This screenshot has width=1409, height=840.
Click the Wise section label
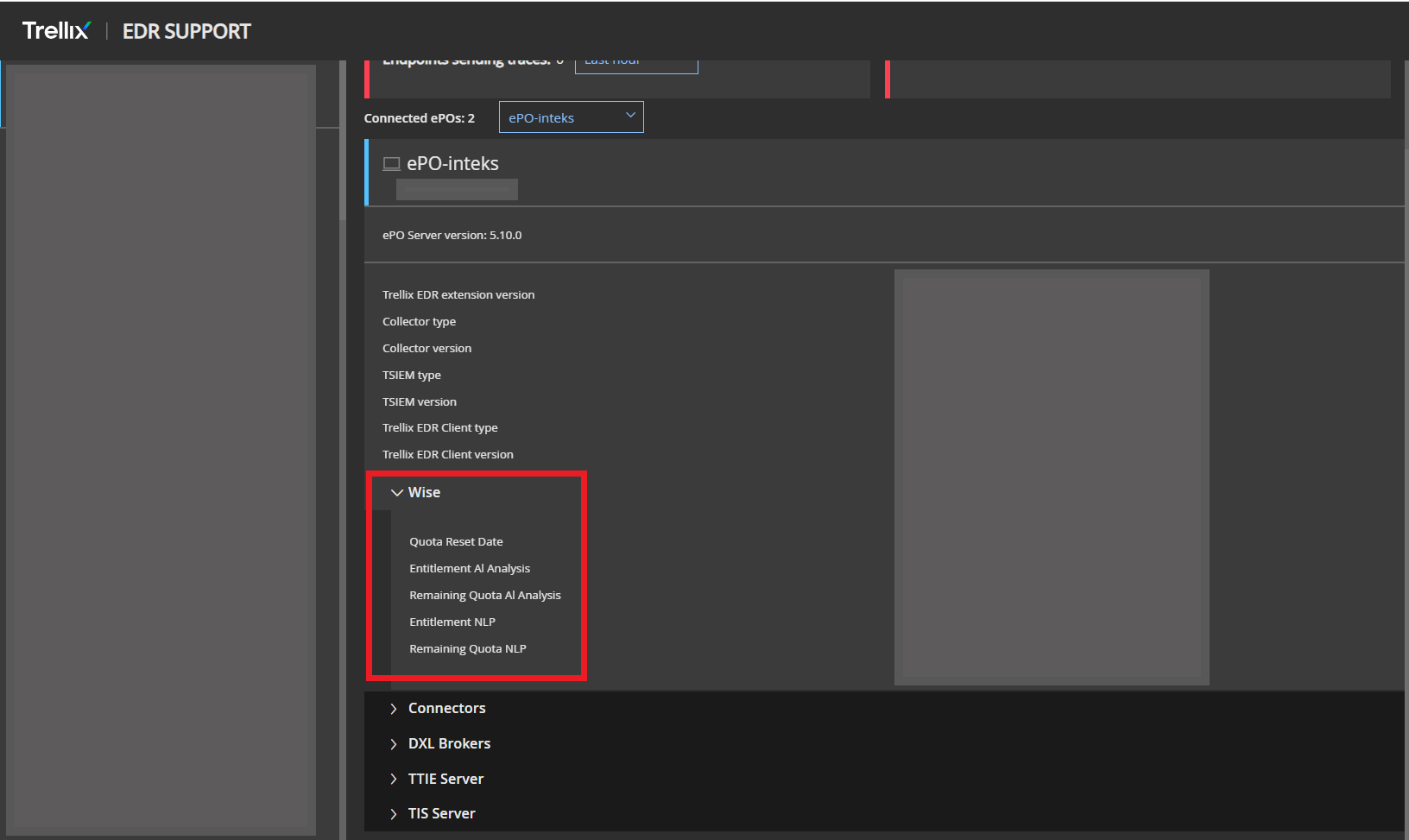coord(424,492)
